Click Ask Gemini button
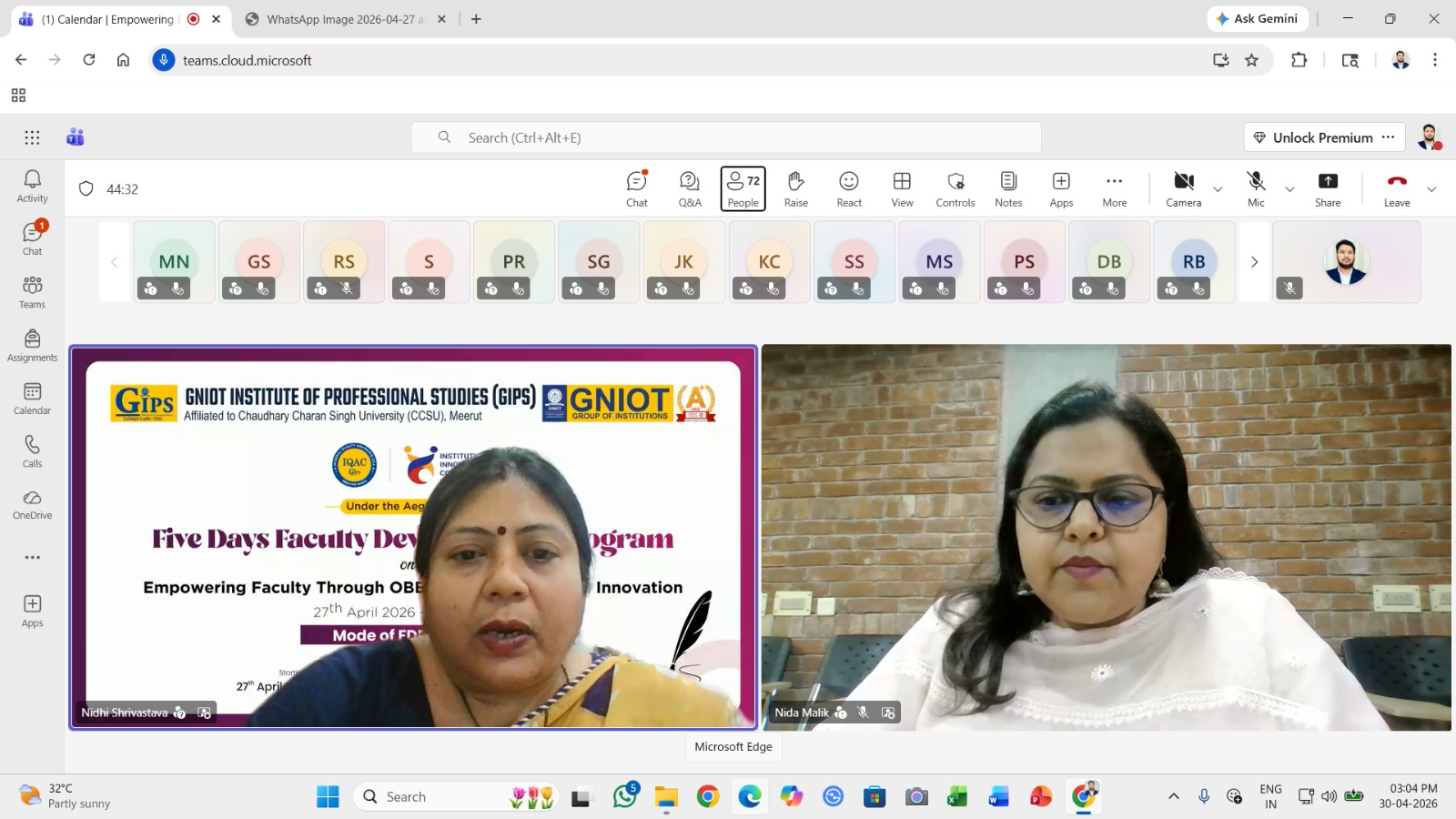 [x=1258, y=18]
